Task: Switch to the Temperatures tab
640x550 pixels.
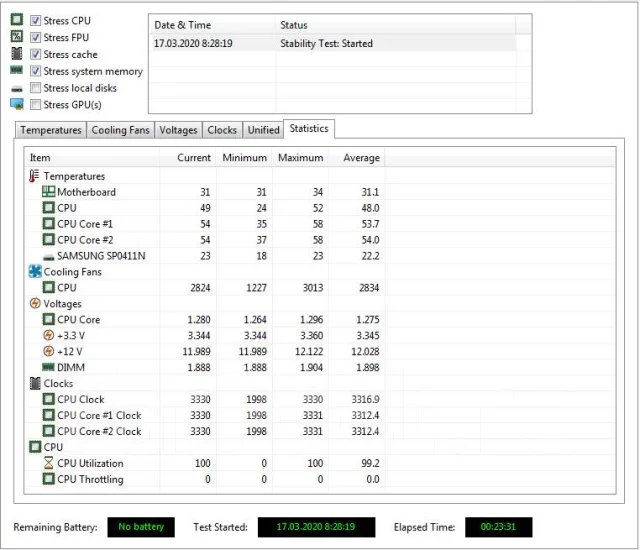Action: (x=51, y=130)
